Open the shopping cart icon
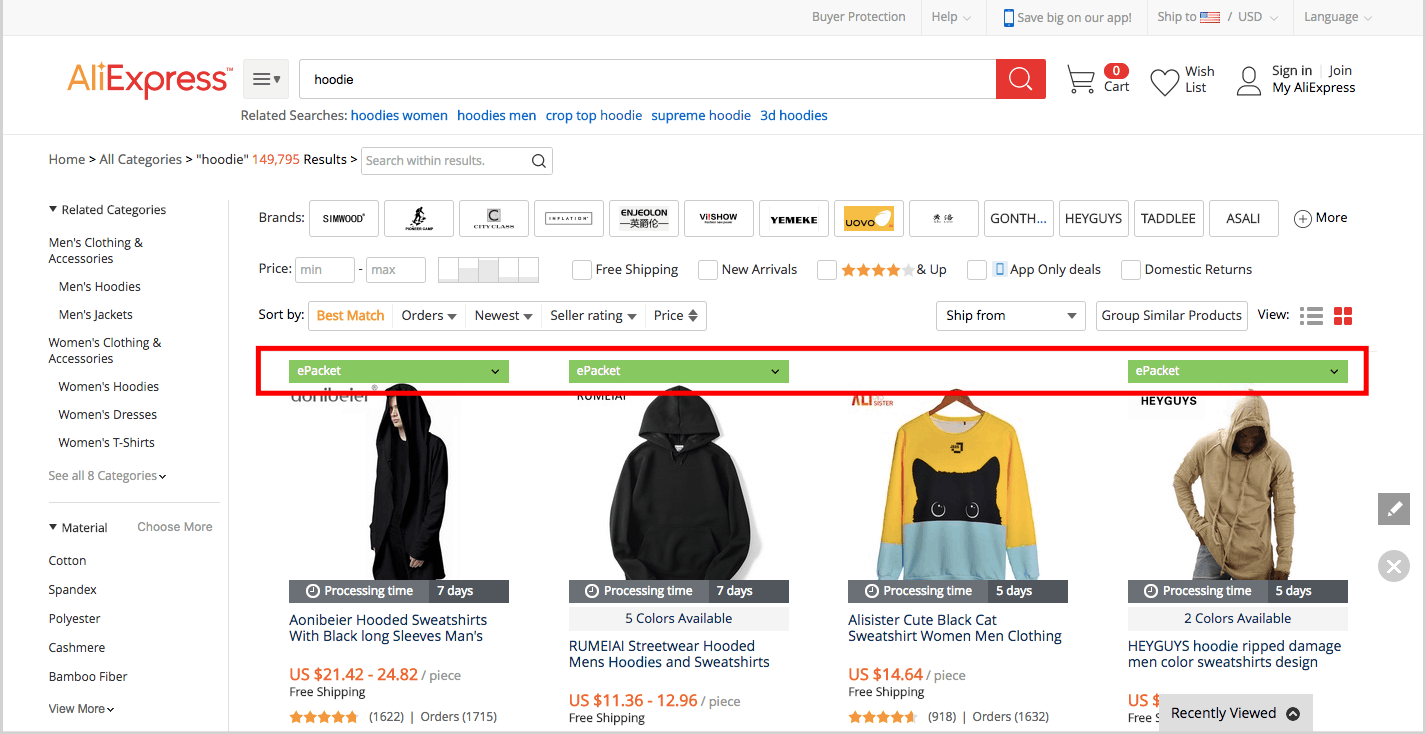 (x=1080, y=80)
